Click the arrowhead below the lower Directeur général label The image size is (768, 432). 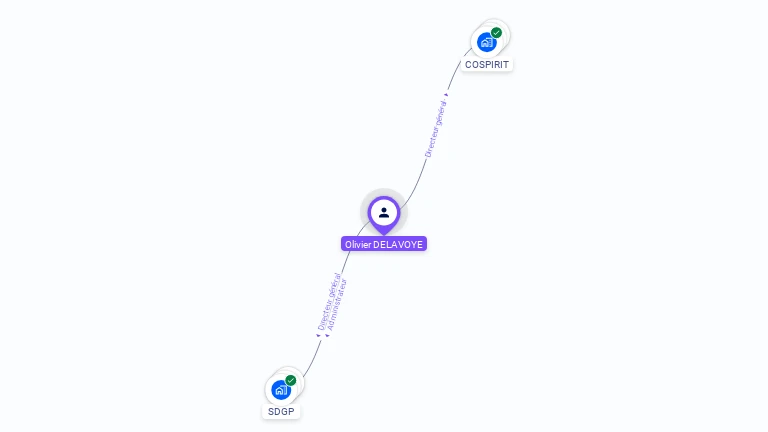coord(318,336)
